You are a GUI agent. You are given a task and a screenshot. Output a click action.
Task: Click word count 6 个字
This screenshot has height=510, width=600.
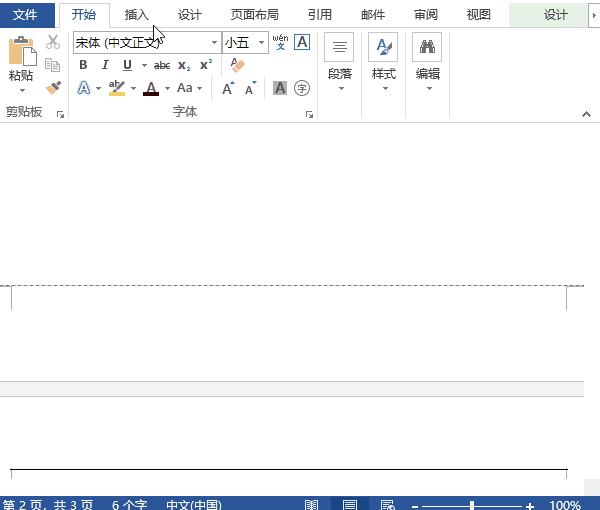point(129,505)
